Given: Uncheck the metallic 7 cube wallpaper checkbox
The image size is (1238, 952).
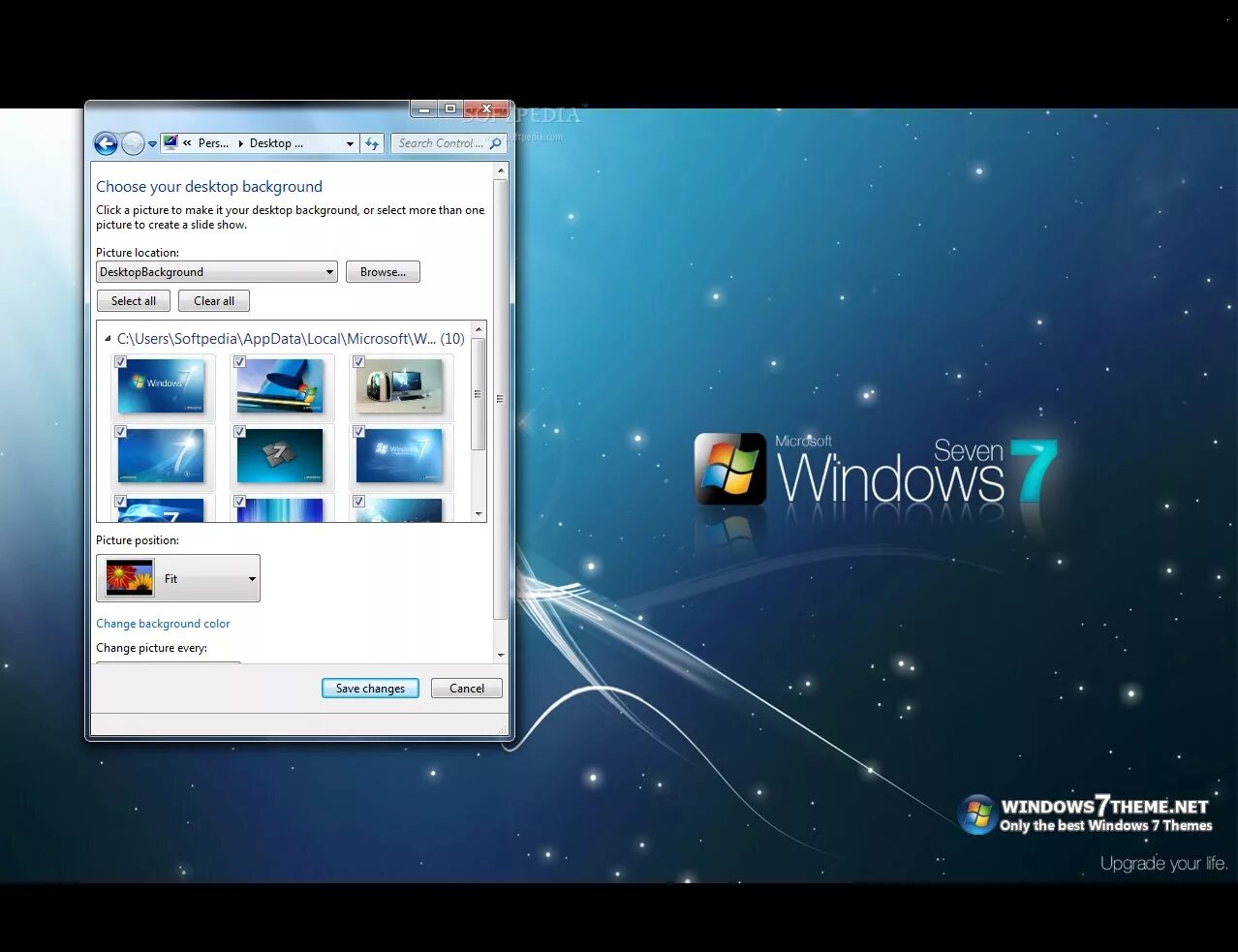Looking at the screenshot, I should [x=240, y=431].
